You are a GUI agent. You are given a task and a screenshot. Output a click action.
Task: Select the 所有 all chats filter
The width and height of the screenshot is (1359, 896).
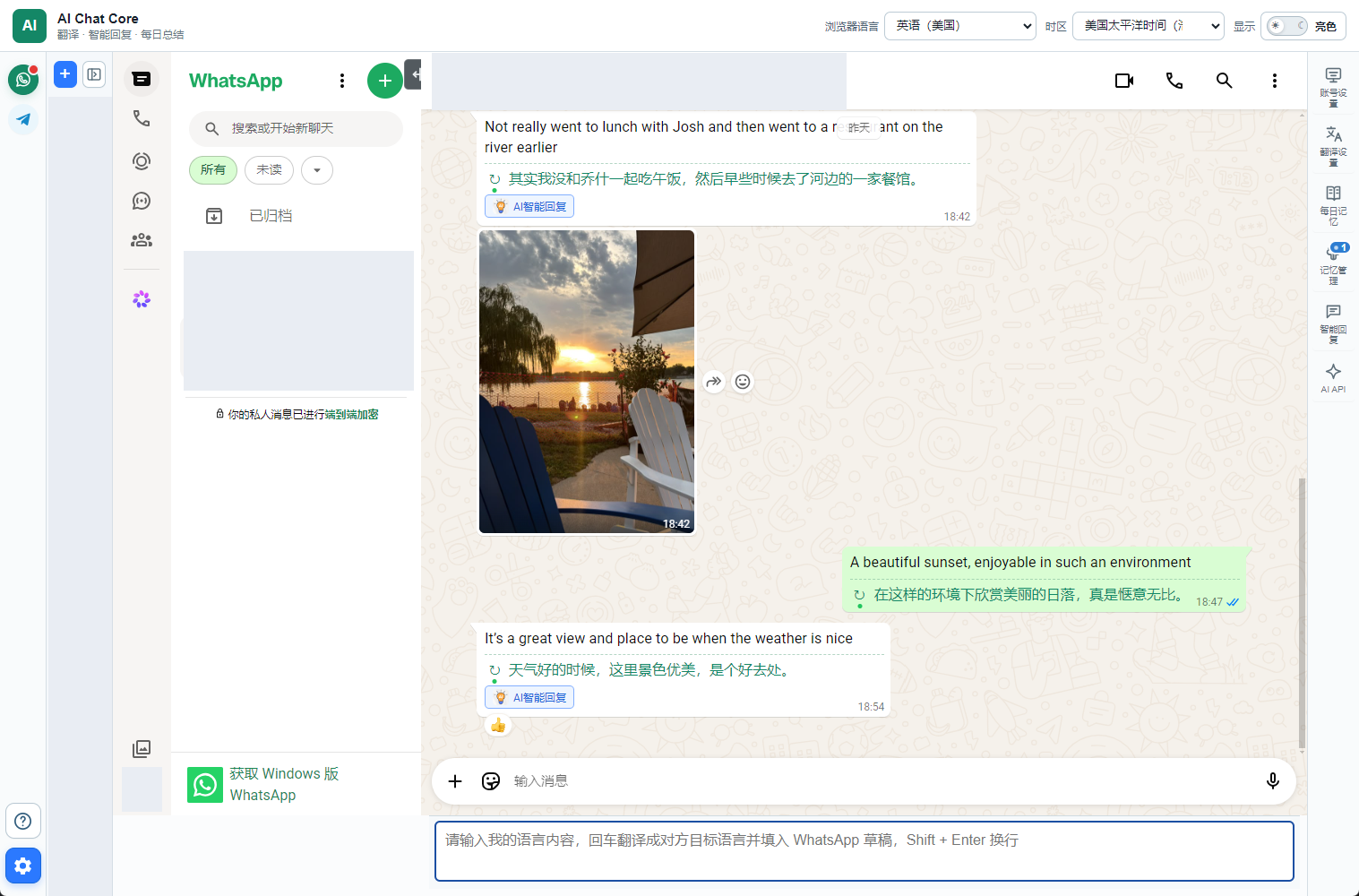[x=213, y=170]
